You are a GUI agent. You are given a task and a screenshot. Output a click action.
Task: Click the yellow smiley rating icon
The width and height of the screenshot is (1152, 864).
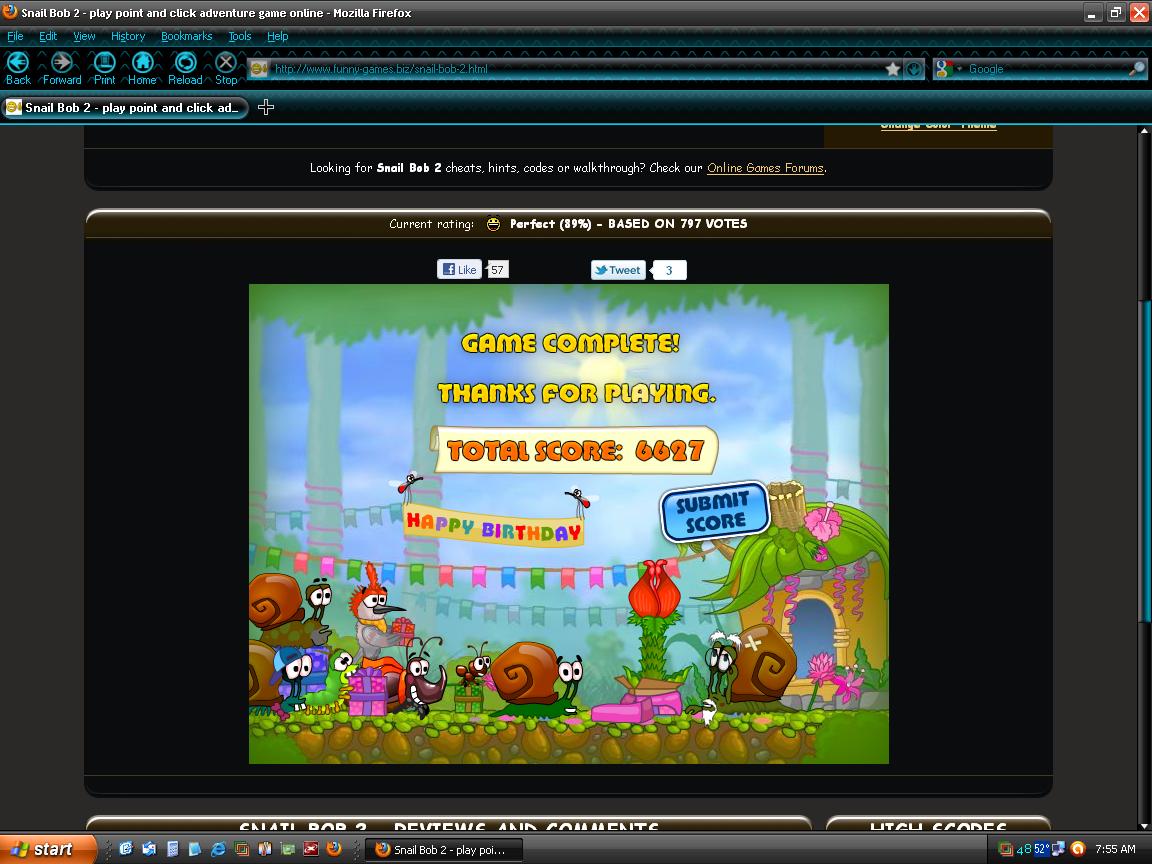point(493,224)
